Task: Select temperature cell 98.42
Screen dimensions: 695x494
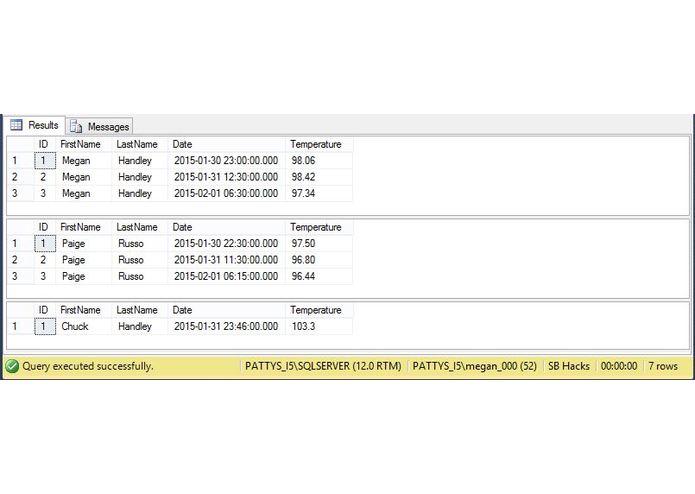Action: pos(319,177)
